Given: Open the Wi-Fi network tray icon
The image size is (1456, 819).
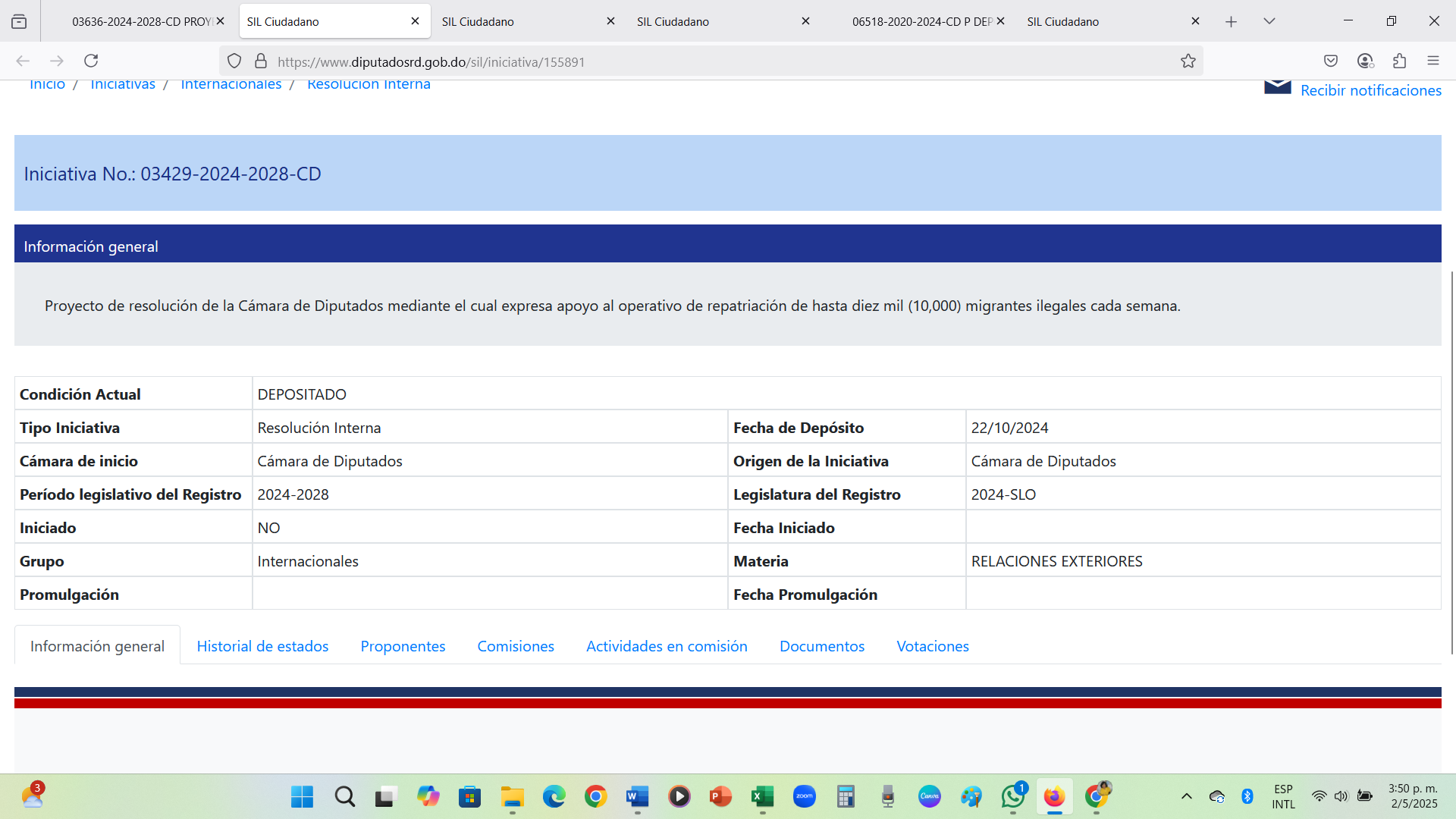Looking at the screenshot, I should pyautogui.click(x=1319, y=796).
